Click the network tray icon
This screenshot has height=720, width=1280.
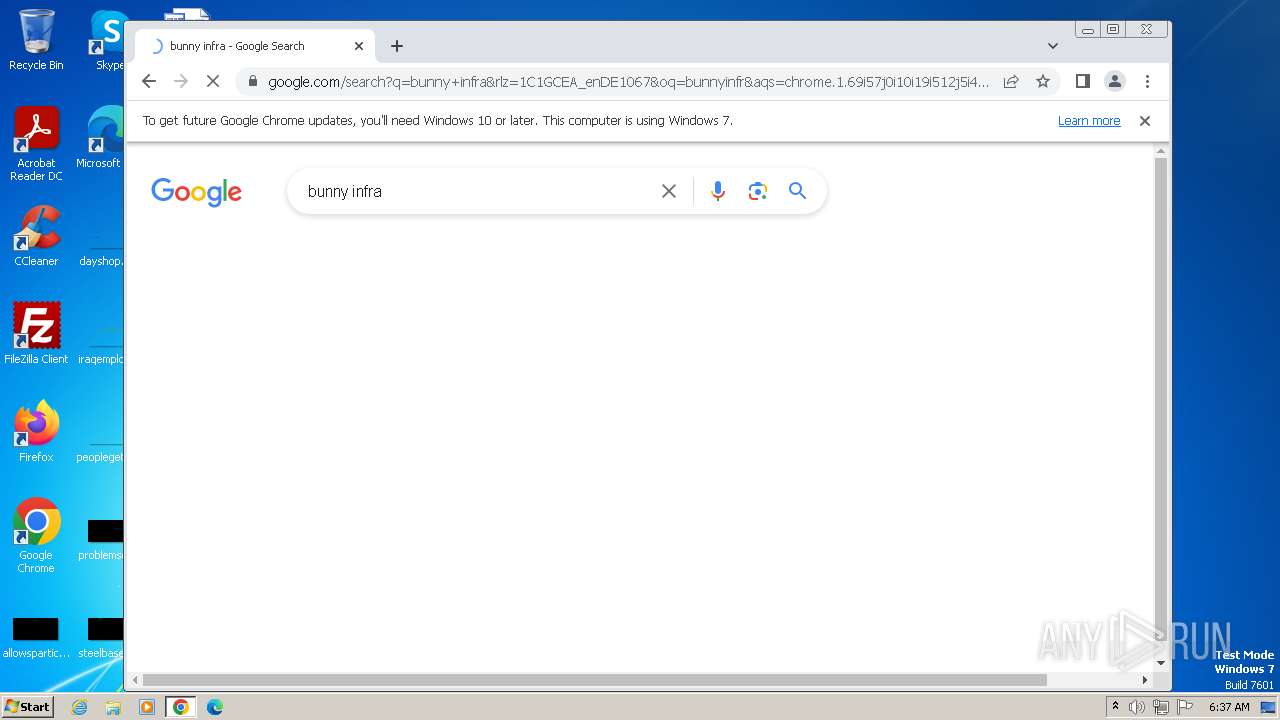point(1161,707)
